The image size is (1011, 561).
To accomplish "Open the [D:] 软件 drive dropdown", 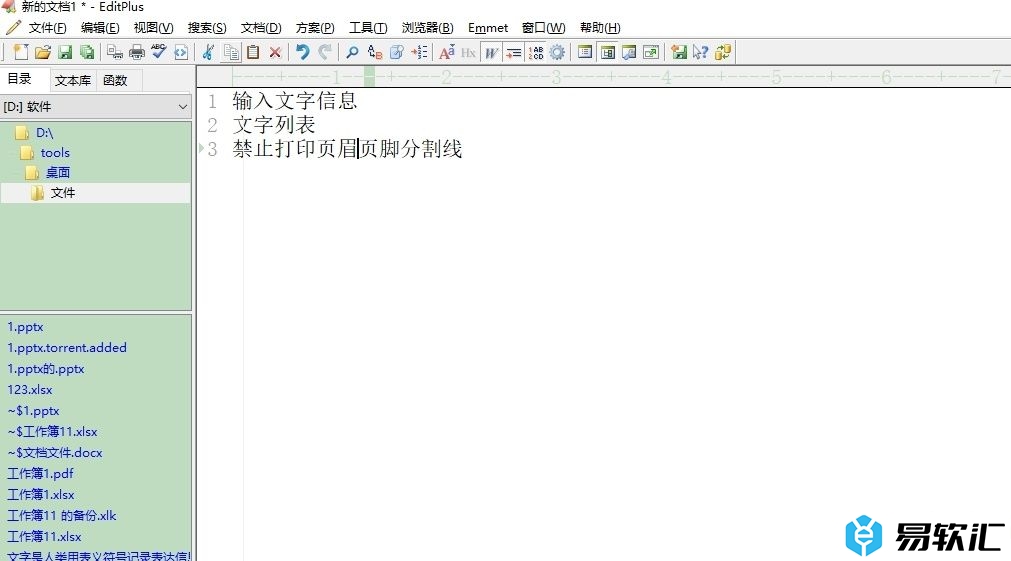I will click(x=95, y=107).
